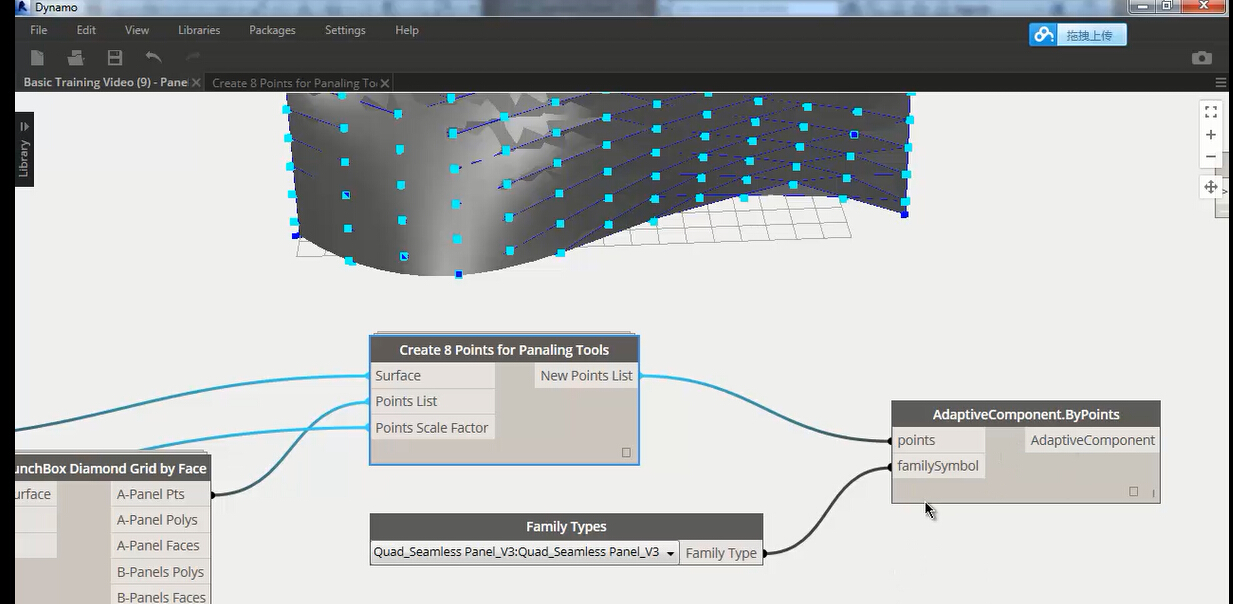Switch to Create 8 Points for Panaling tab
Viewport: 1233px width, 604px height.
tap(294, 83)
